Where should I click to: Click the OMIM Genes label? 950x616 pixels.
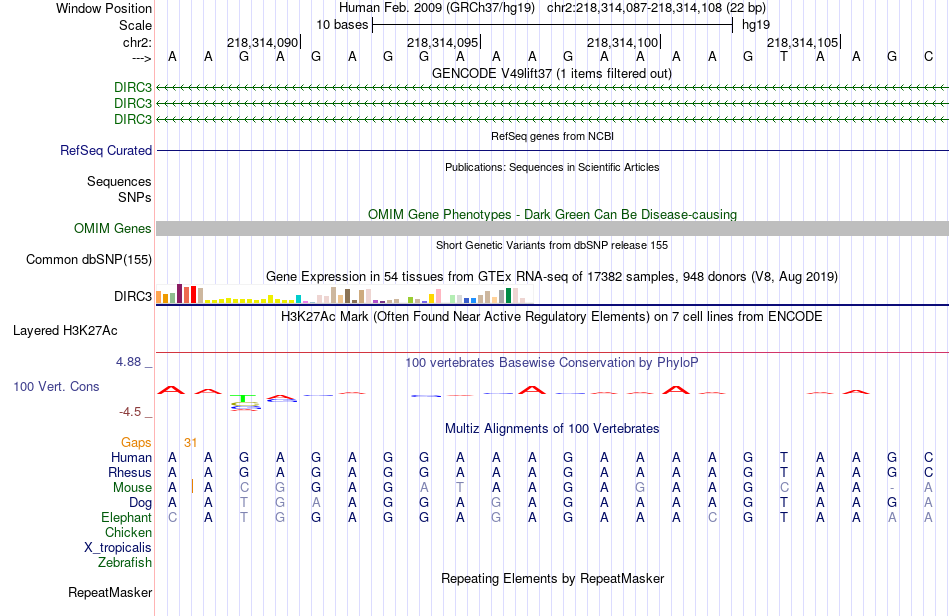pos(113,228)
